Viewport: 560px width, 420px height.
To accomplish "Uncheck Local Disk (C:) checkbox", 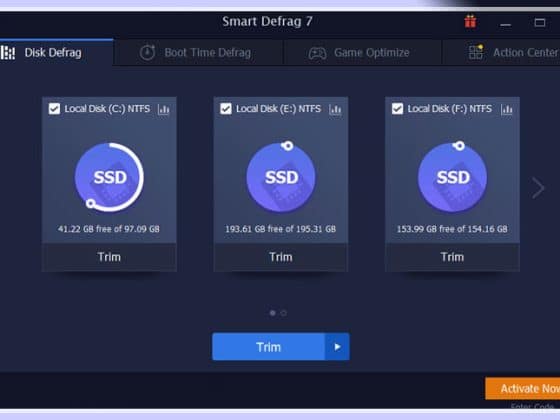I will [54, 109].
